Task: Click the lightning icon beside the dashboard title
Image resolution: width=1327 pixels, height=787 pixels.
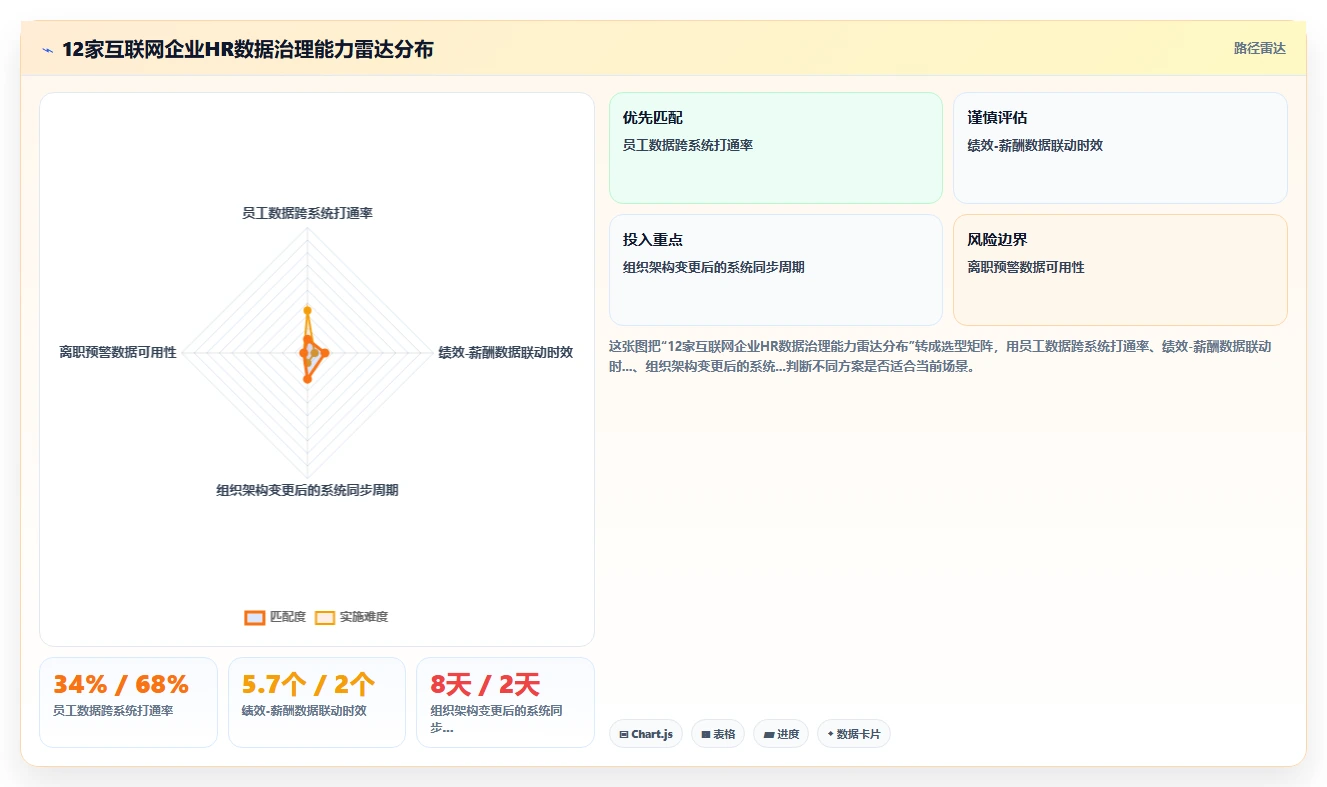Action: click(48, 50)
